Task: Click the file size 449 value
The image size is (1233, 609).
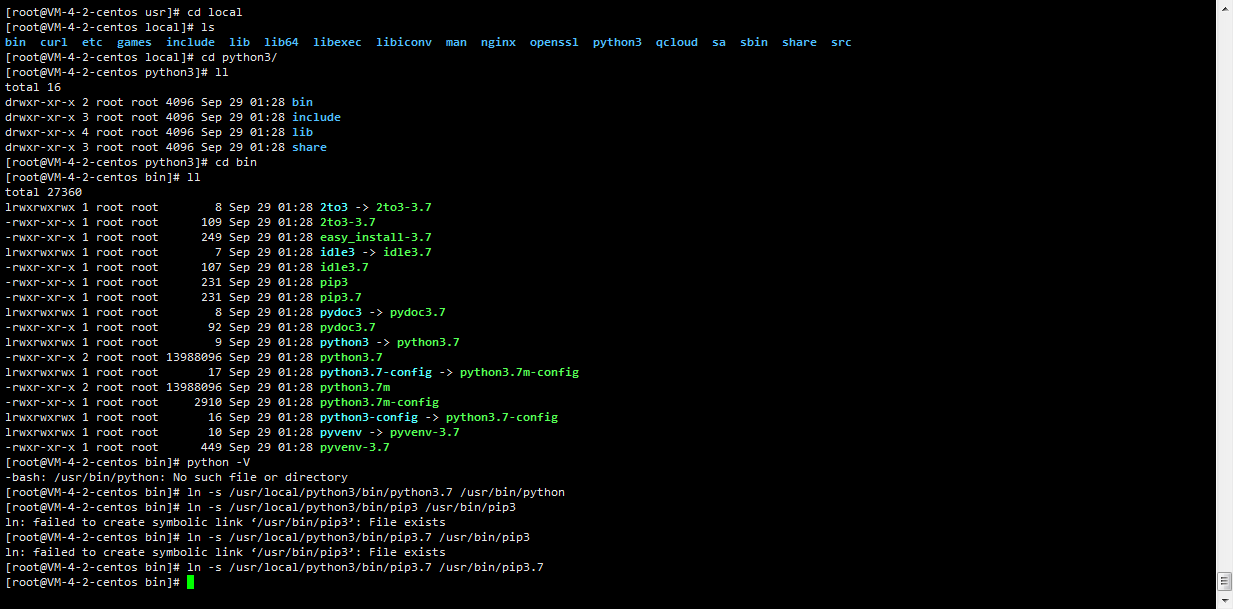Action: 211,447
